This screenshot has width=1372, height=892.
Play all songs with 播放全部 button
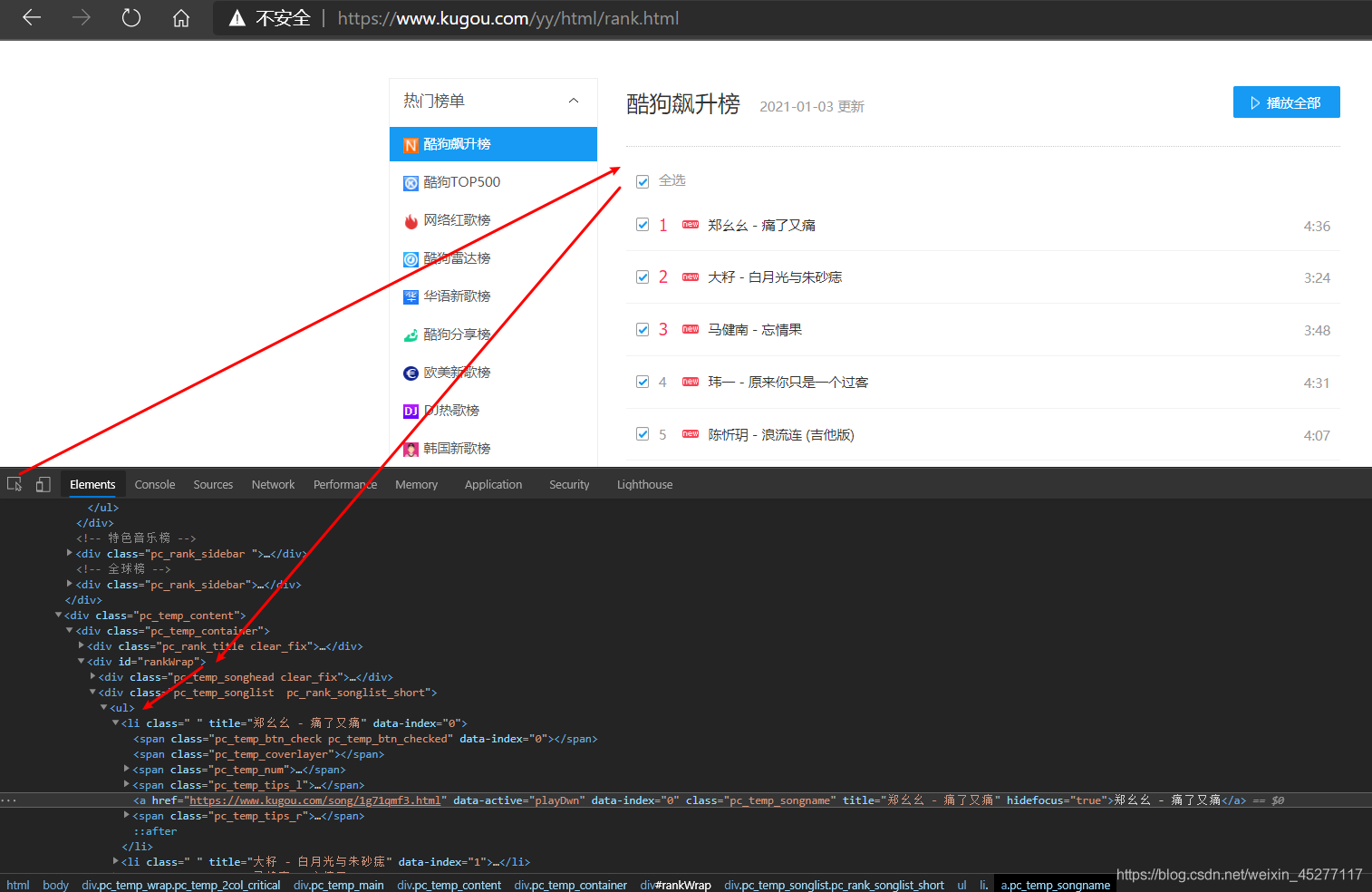coord(1286,102)
